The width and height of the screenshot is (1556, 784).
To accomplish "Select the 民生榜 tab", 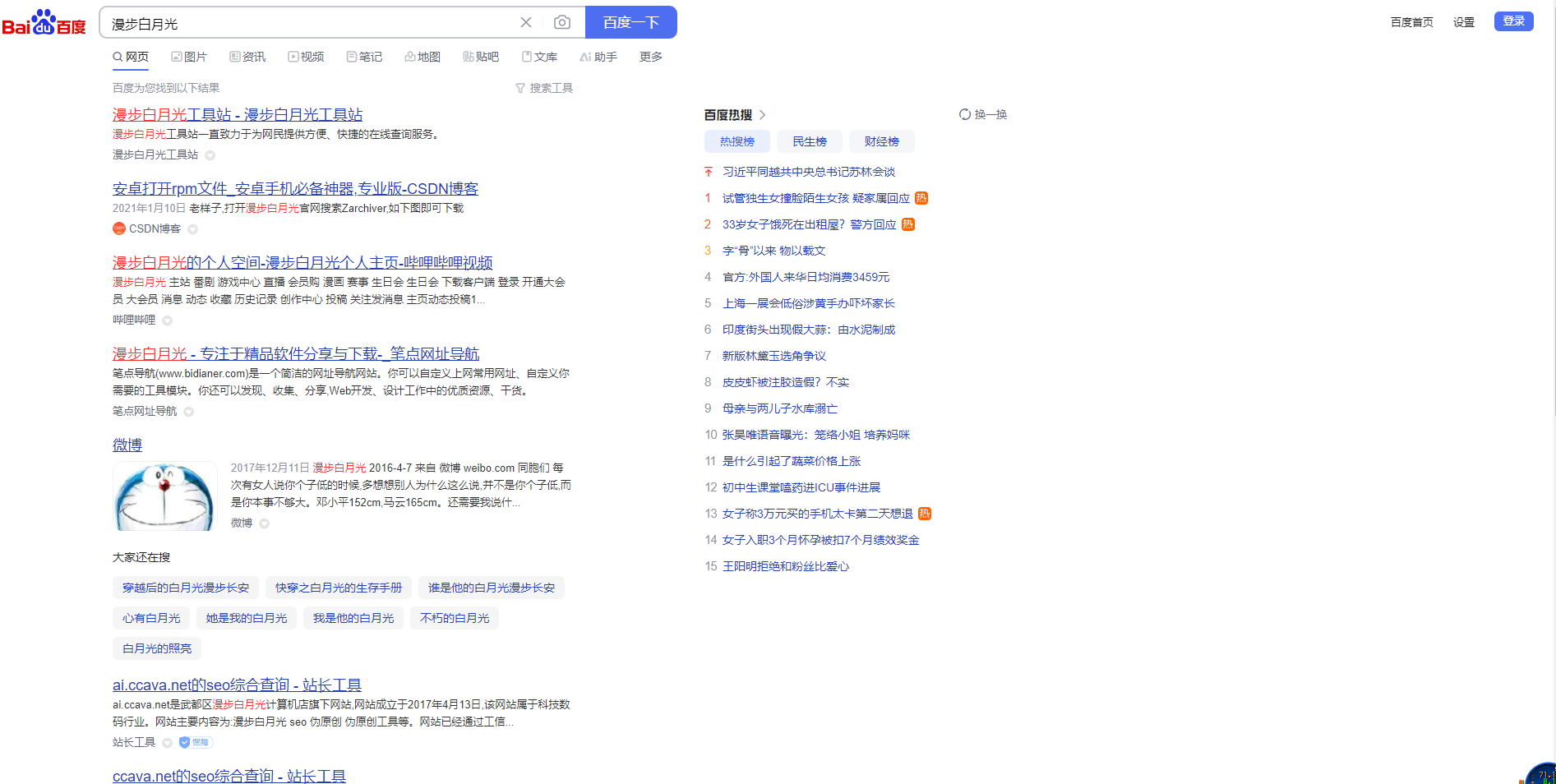I will tap(810, 141).
